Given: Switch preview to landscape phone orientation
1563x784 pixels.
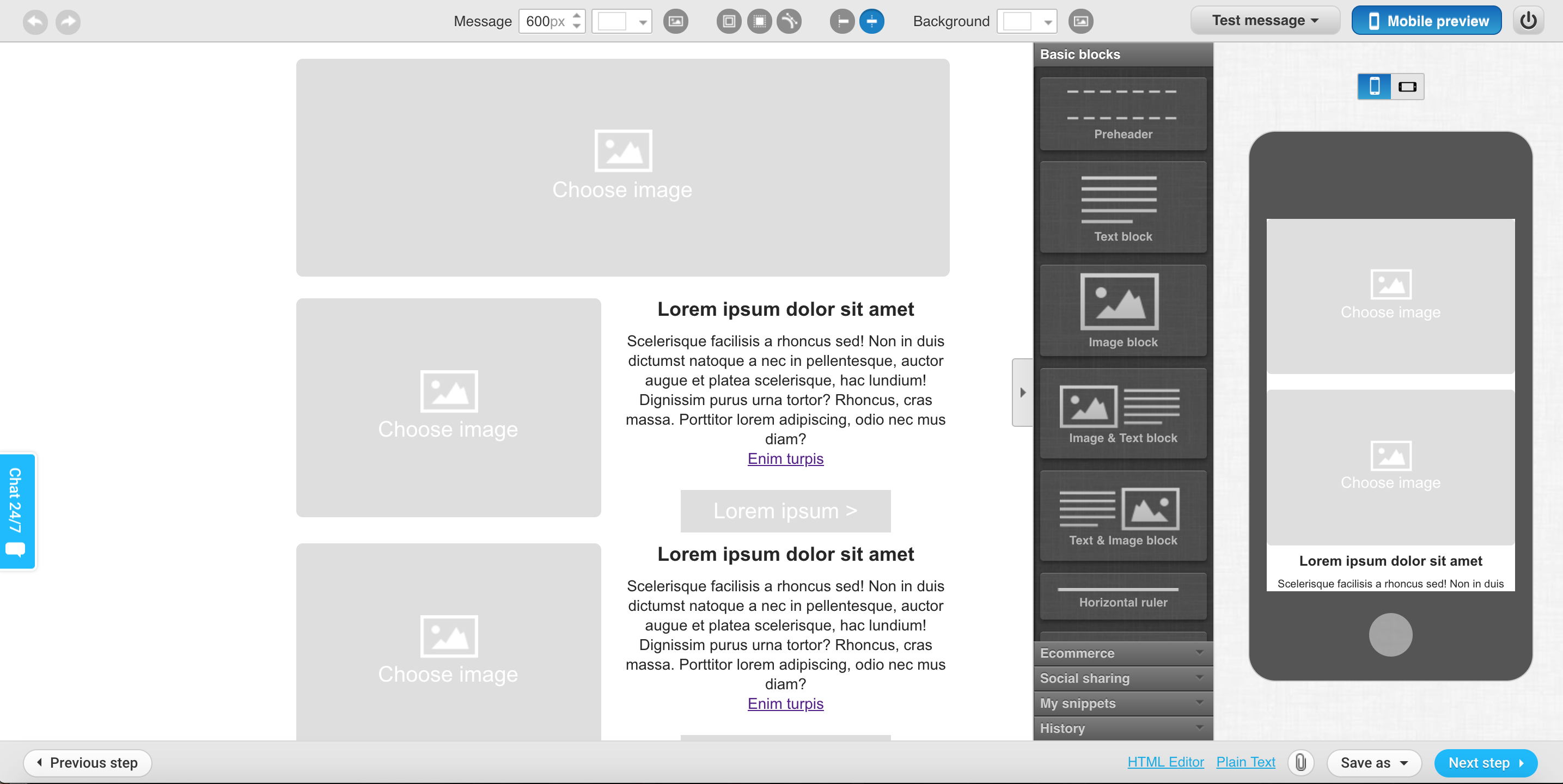Looking at the screenshot, I should 1407,86.
